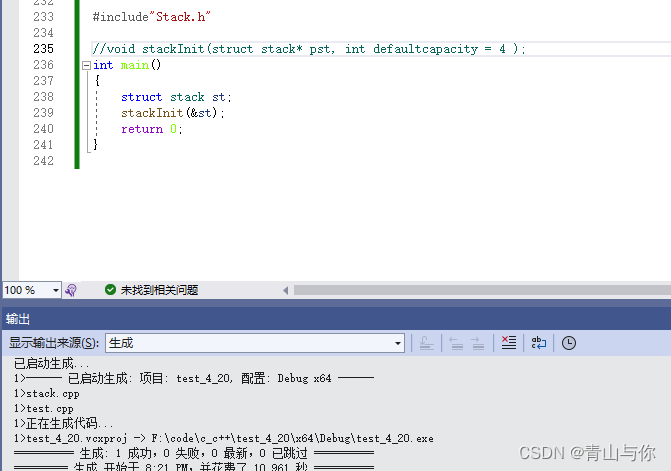Open the zoom level 100 % dropdown
The height and width of the screenshot is (471, 671).
pos(54,290)
